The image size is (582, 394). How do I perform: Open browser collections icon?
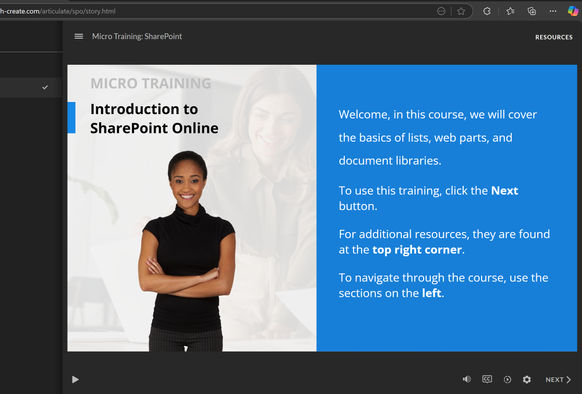(x=532, y=11)
